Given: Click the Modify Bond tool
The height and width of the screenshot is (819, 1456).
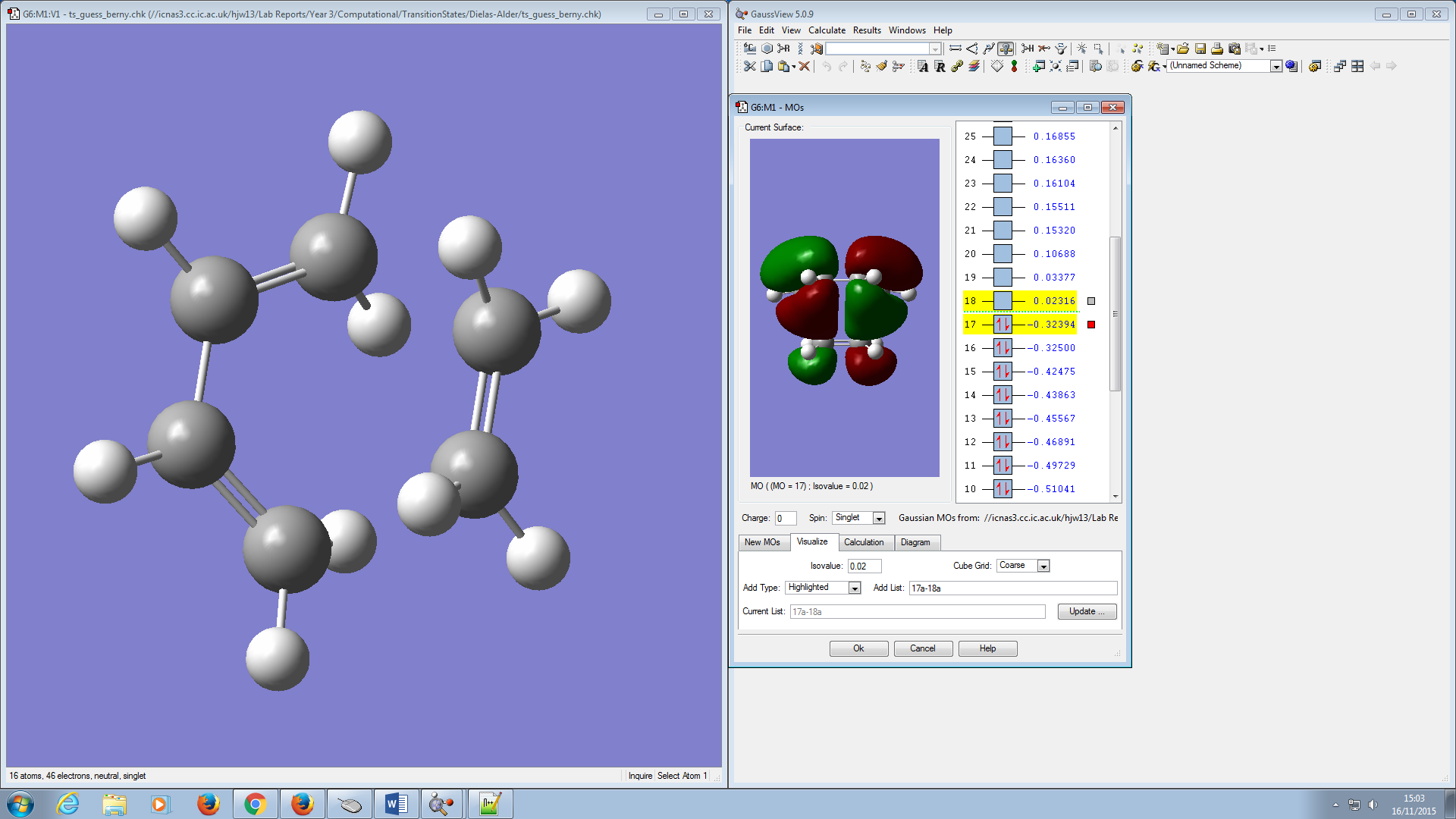Looking at the screenshot, I should pos(955,49).
